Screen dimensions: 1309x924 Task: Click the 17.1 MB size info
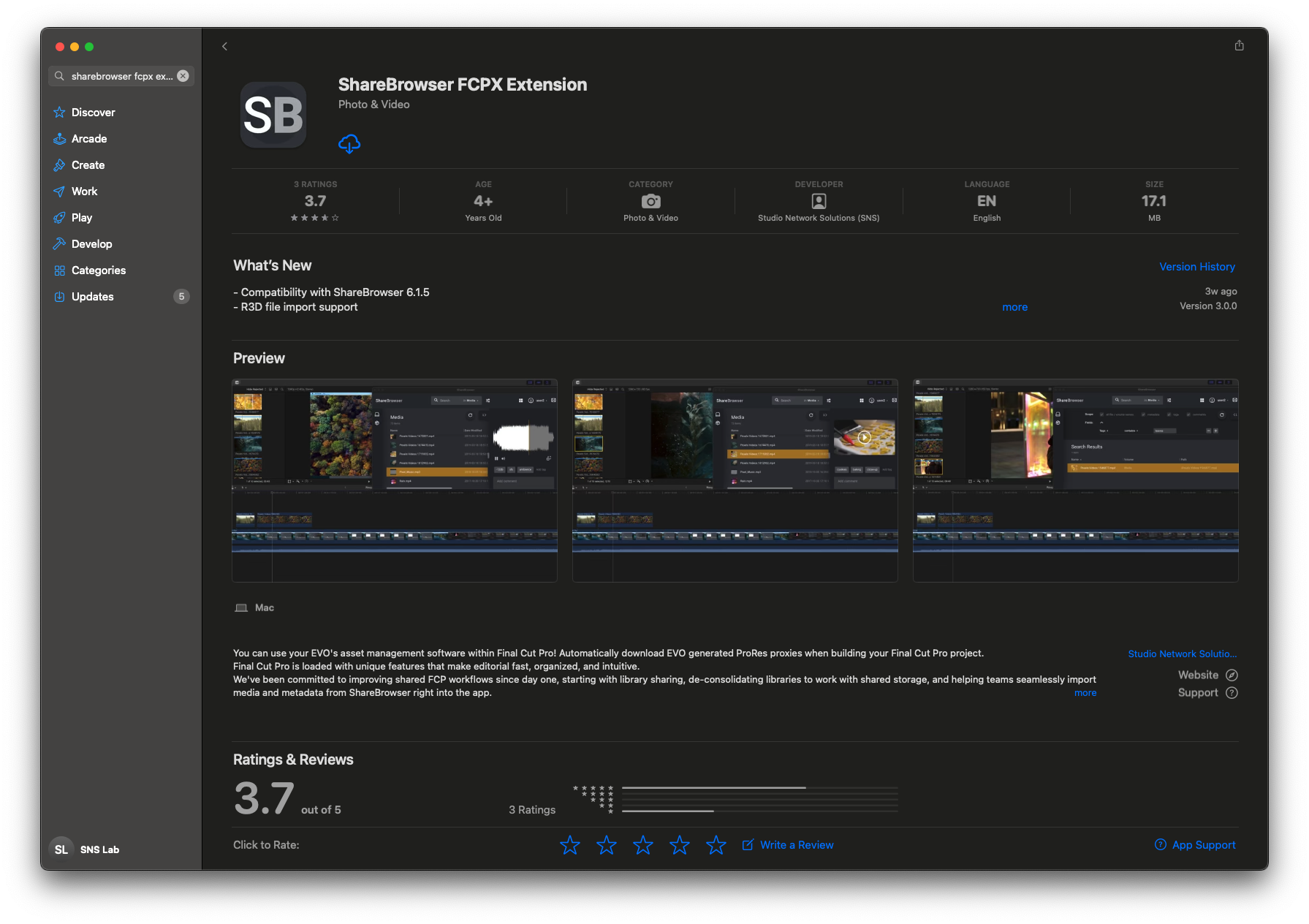coord(1154,201)
